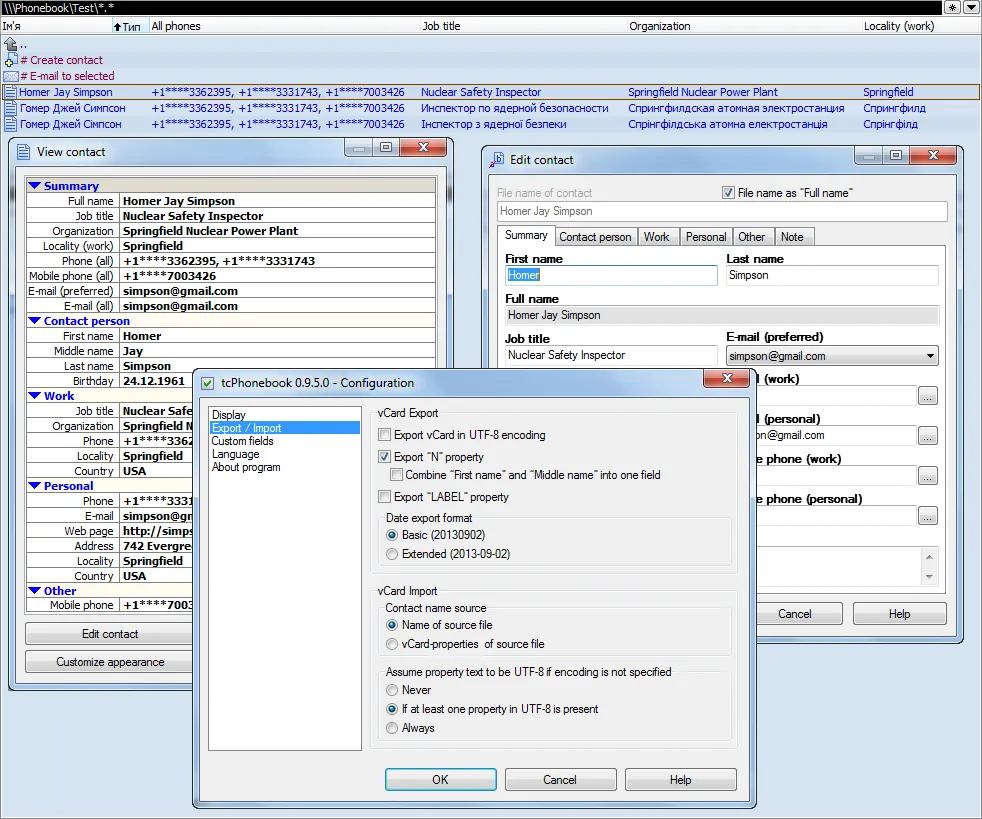The width and height of the screenshot is (982, 819).
Task: Collapse the Other section in View contact
Action: click(x=34, y=590)
